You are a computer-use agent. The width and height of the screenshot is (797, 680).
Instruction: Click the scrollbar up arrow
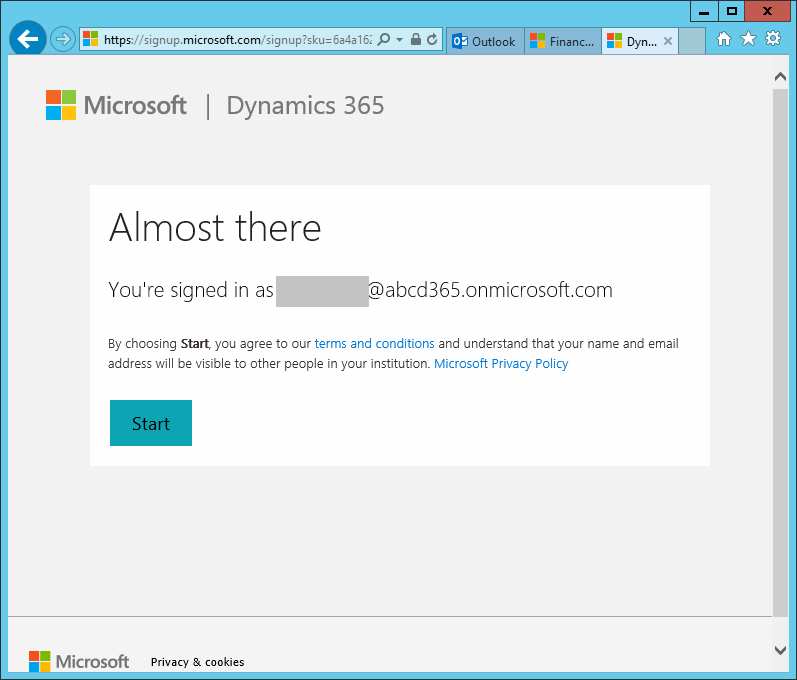[780, 77]
